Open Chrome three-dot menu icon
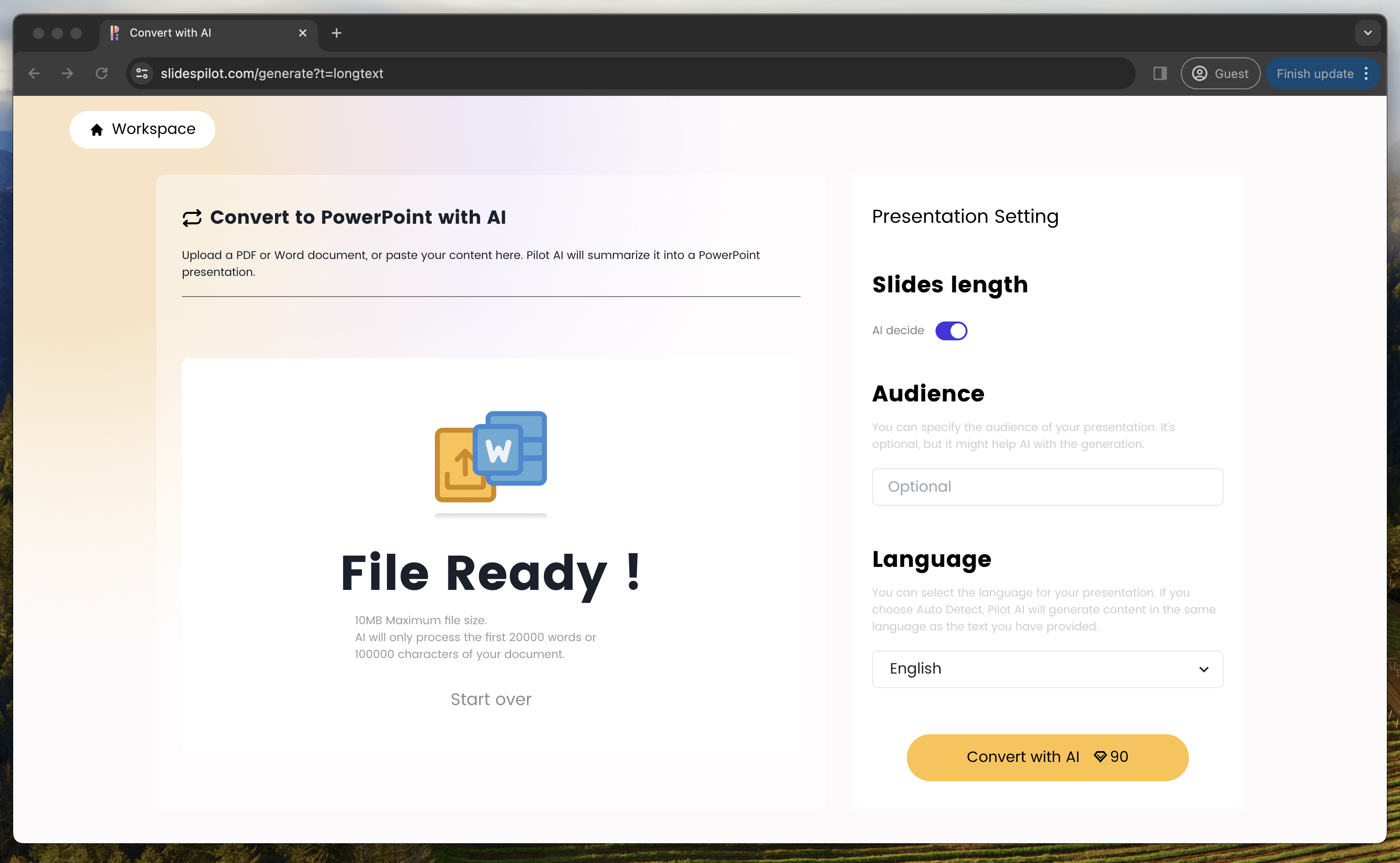 pyautogui.click(x=1366, y=74)
